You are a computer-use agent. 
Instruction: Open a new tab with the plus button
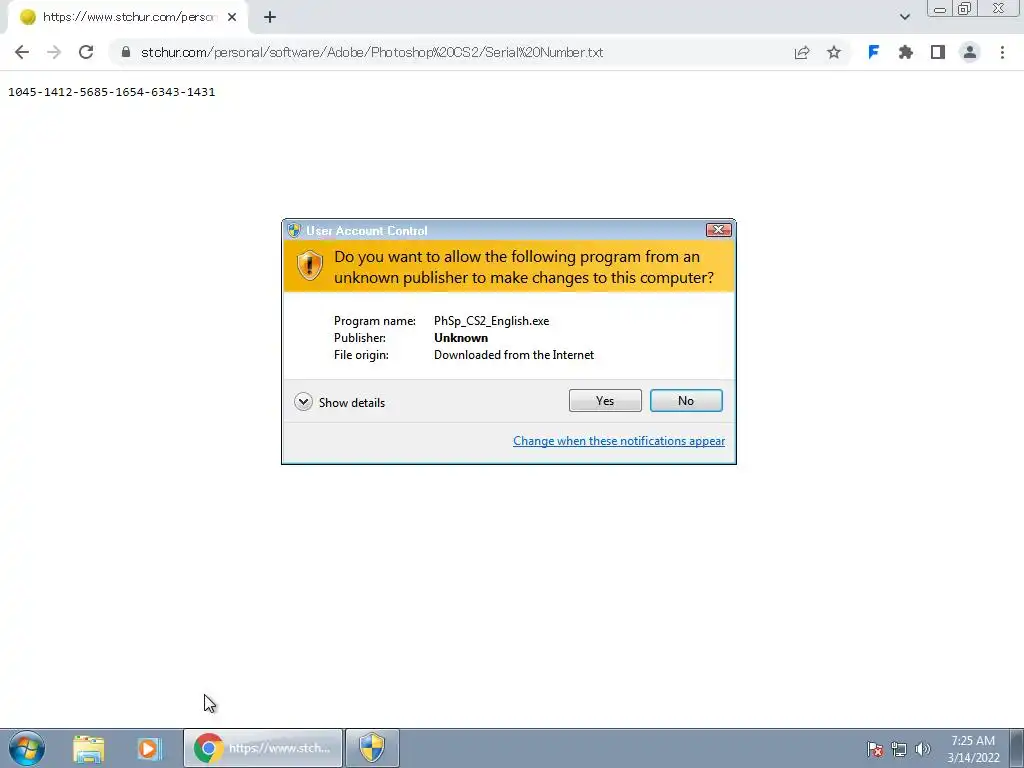click(x=270, y=17)
